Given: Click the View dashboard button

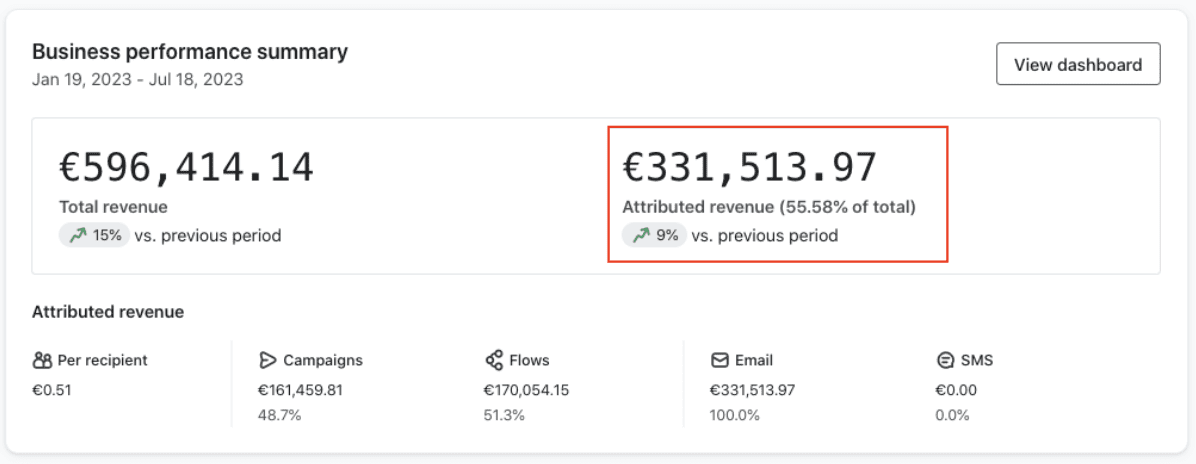Looking at the screenshot, I should click(x=1077, y=65).
